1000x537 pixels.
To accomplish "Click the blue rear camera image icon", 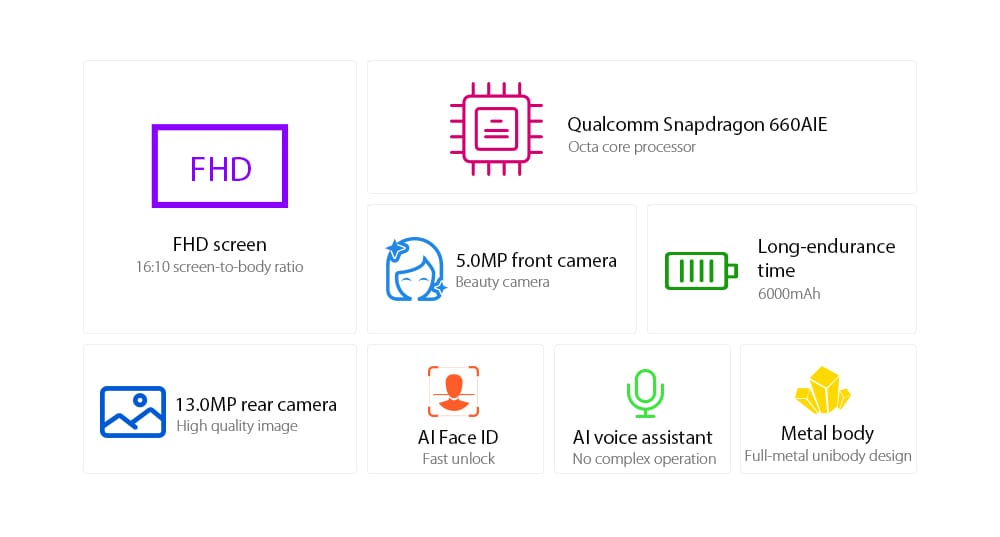I will tap(132, 411).
